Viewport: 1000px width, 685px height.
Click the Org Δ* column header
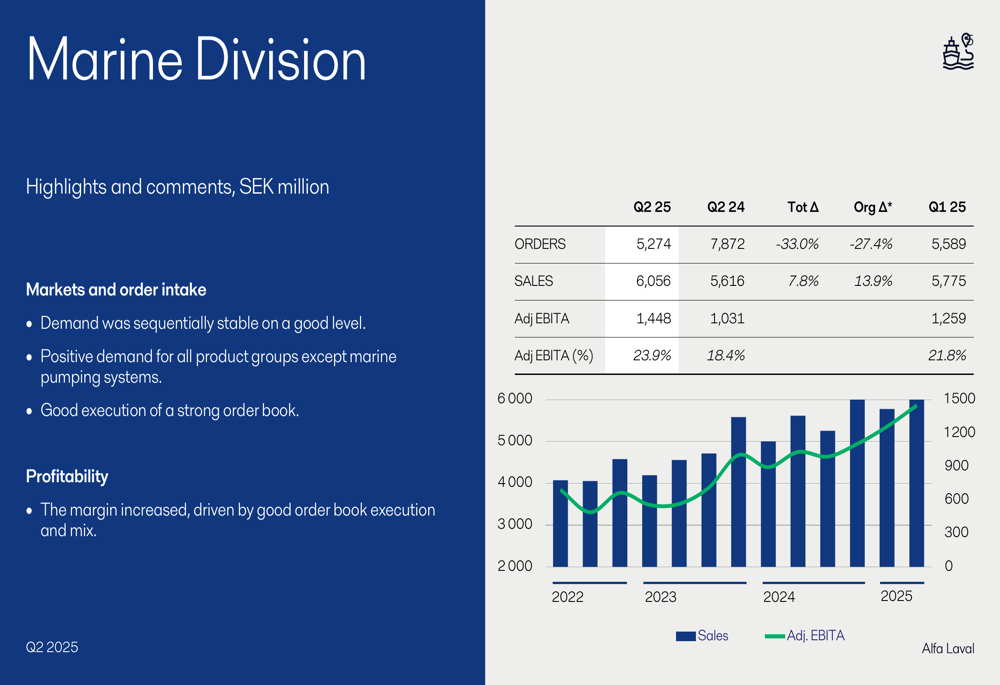point(872,207)
